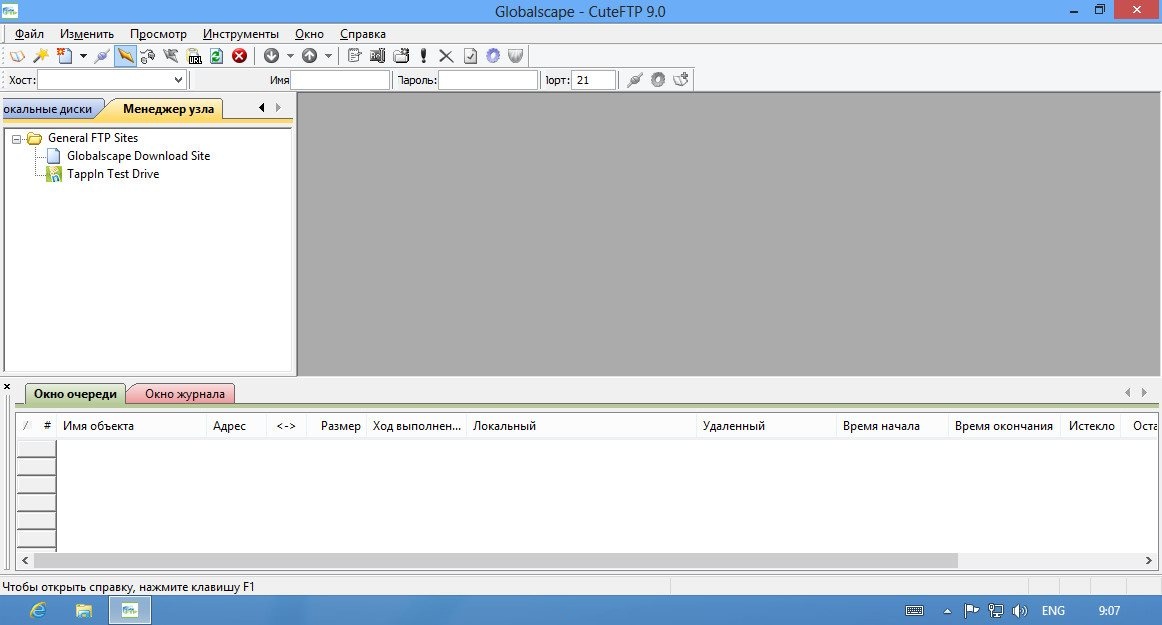Click the Размер column header
The height and width of the screenshot is (625, 1162).
click(x=336, y=426)
